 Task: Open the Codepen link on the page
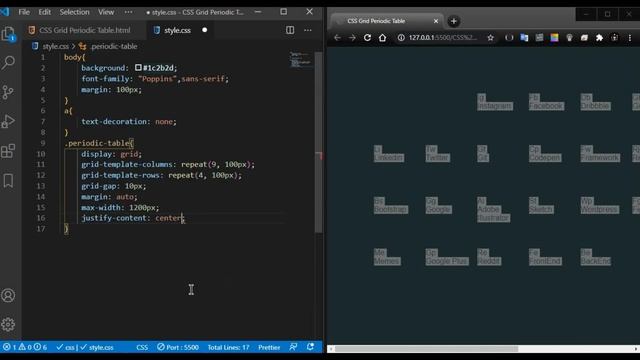[x=545, y=154]
